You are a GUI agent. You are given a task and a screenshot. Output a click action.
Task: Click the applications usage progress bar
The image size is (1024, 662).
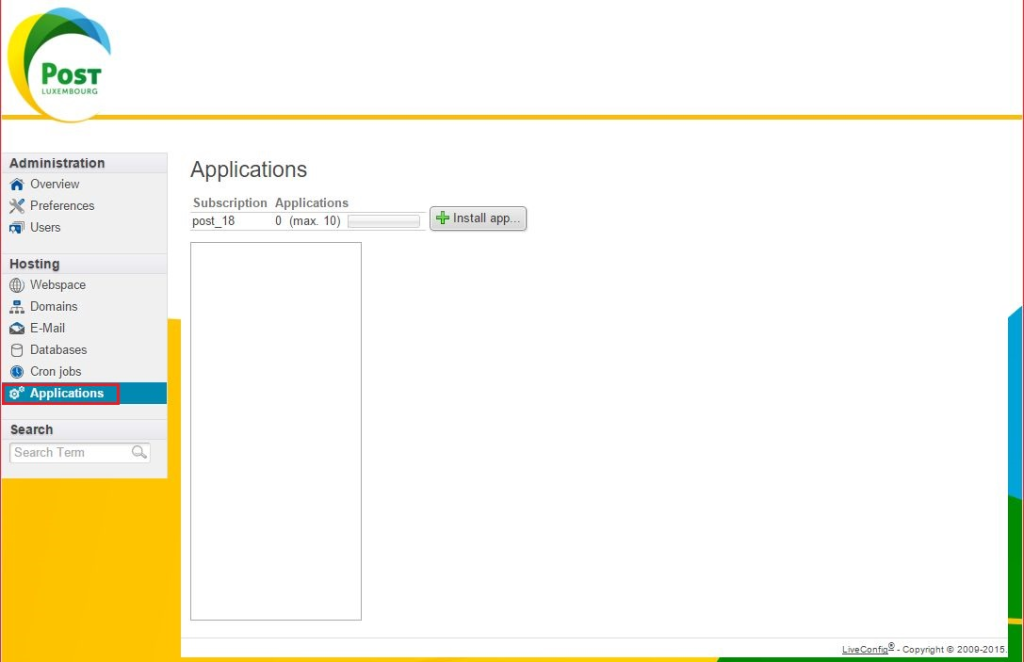384,222
